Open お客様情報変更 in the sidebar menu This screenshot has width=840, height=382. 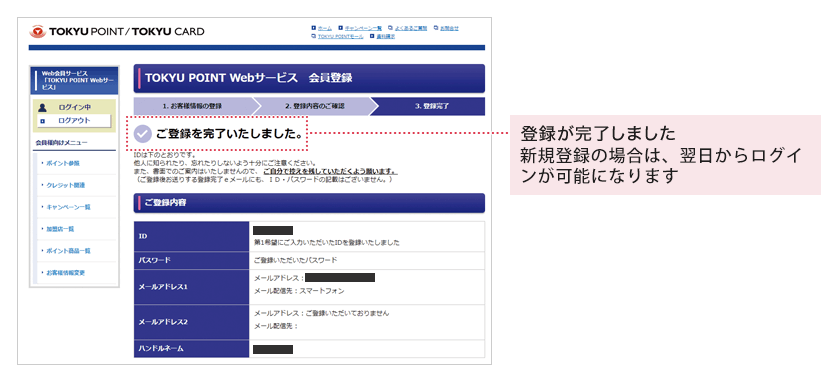pos(65,273)
